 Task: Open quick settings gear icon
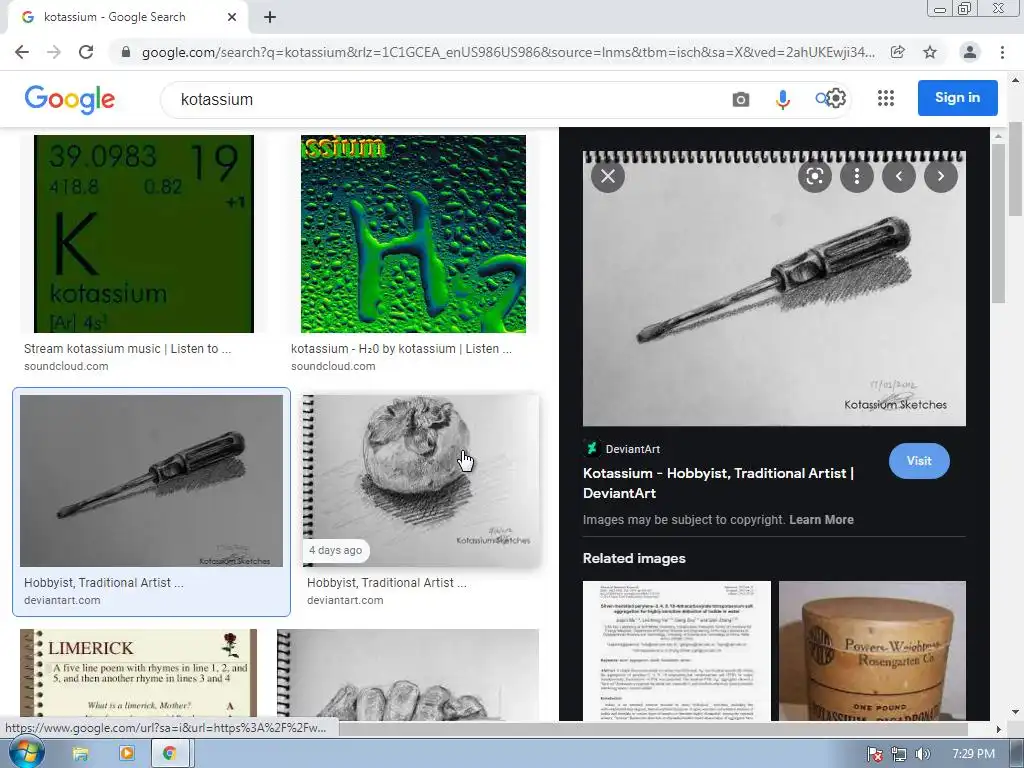coord(836,98)
